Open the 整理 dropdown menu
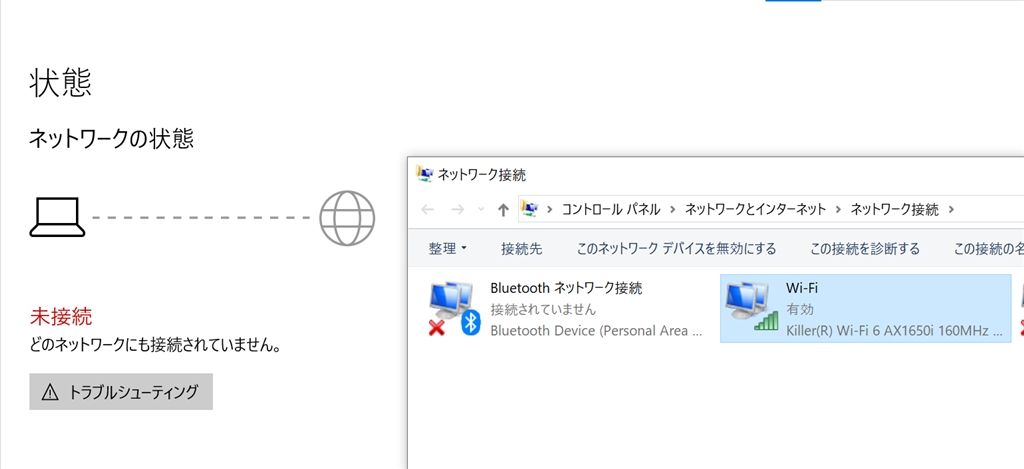 pyautogui.click(x=448, y=248)
